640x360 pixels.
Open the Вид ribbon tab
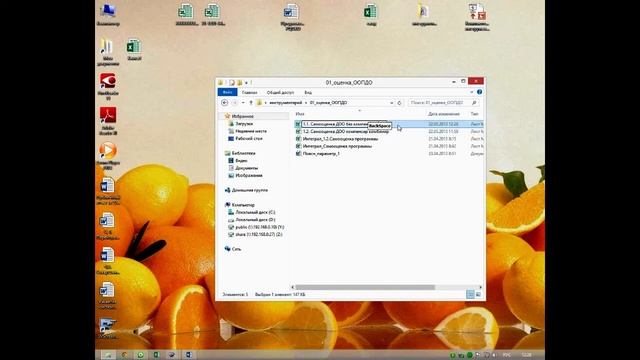[x=308, y=93]
